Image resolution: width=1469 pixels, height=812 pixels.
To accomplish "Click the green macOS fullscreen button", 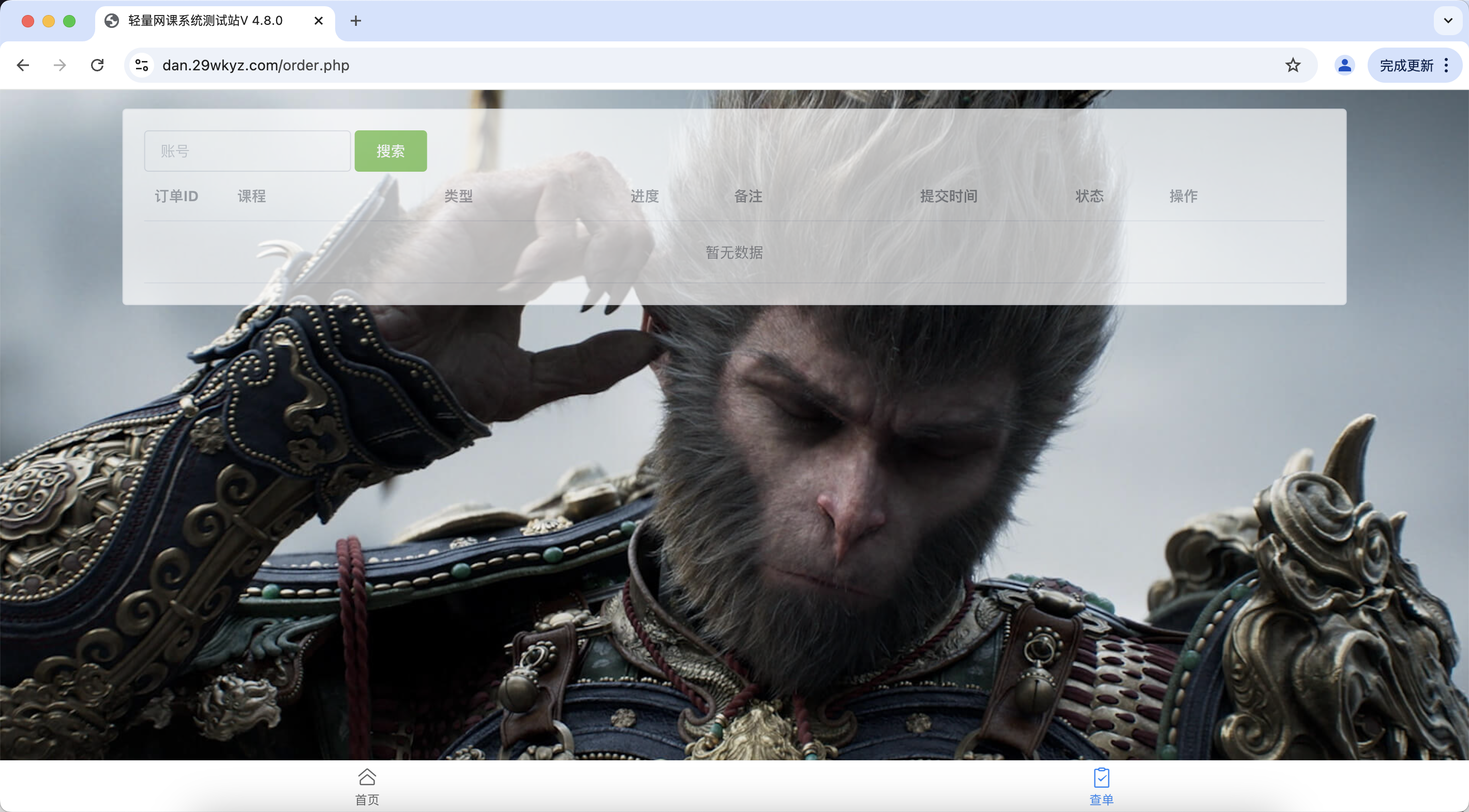I will coord(70,21).
